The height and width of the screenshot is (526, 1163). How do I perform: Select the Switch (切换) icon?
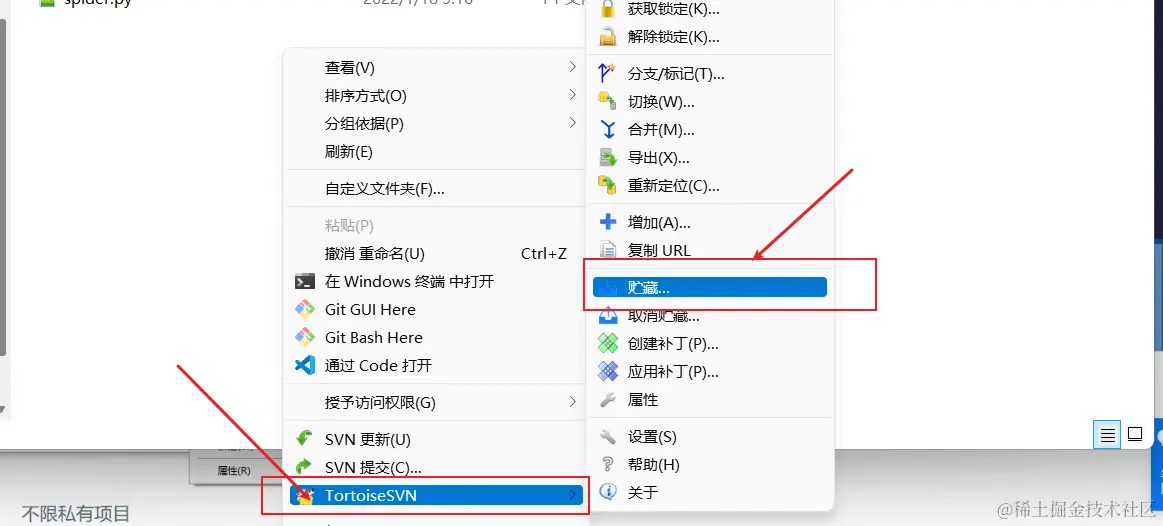click(x=607, y=102)
